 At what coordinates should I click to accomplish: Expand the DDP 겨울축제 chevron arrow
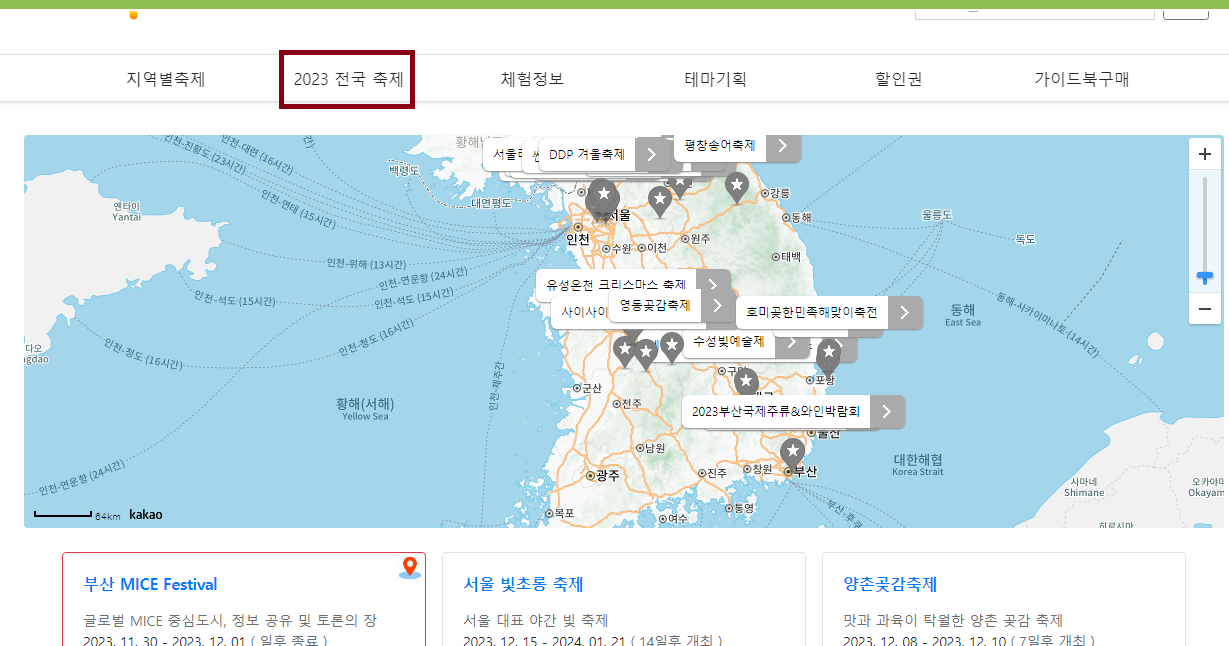[x=653, y=154]
